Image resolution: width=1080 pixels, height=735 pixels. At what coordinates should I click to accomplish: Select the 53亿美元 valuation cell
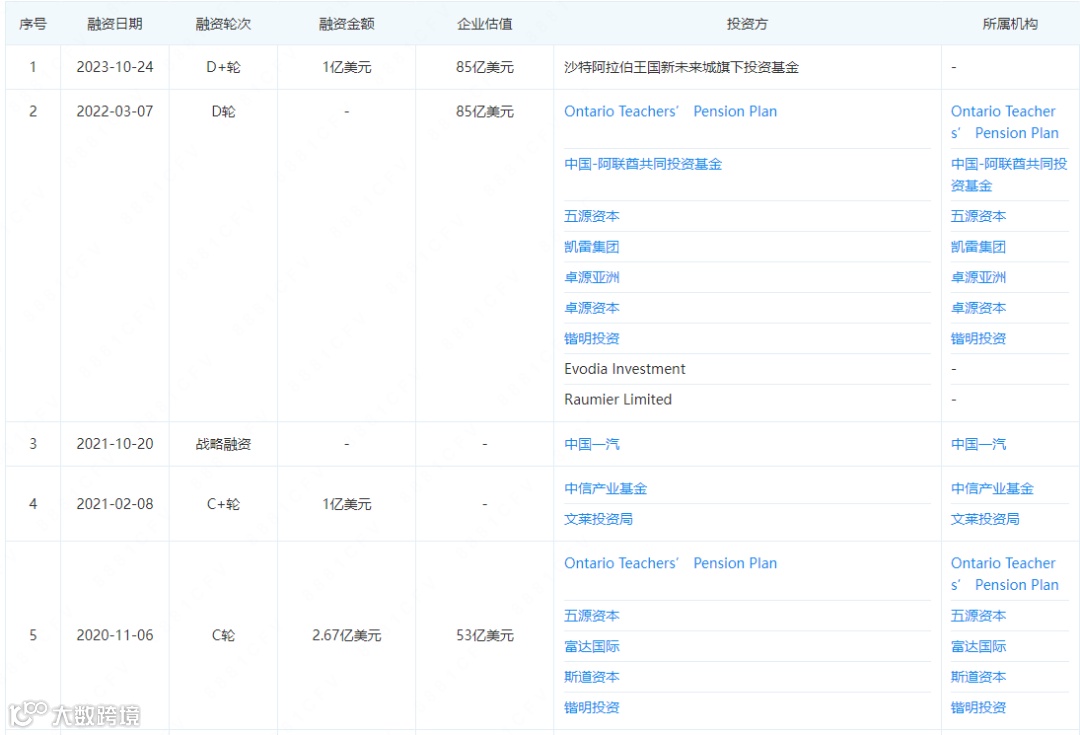pyautogui.click(x=485, y=635)
